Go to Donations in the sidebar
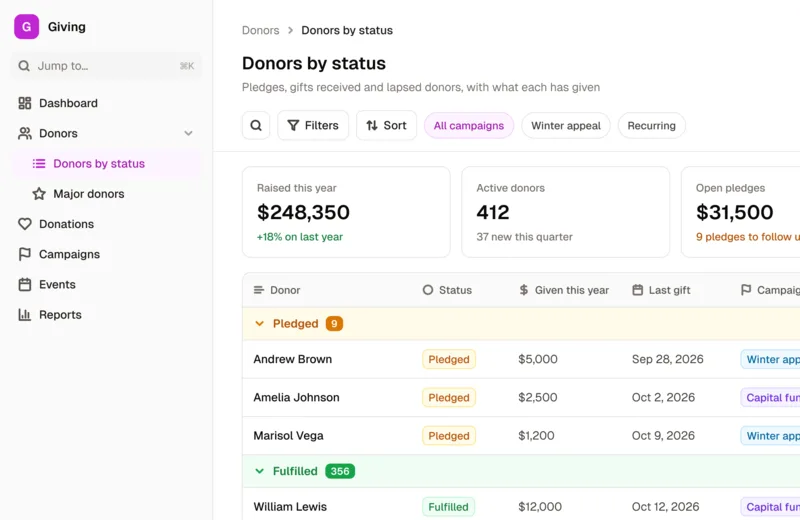The height and width of the screenshot is (520, 800). (x=106, y=224)
